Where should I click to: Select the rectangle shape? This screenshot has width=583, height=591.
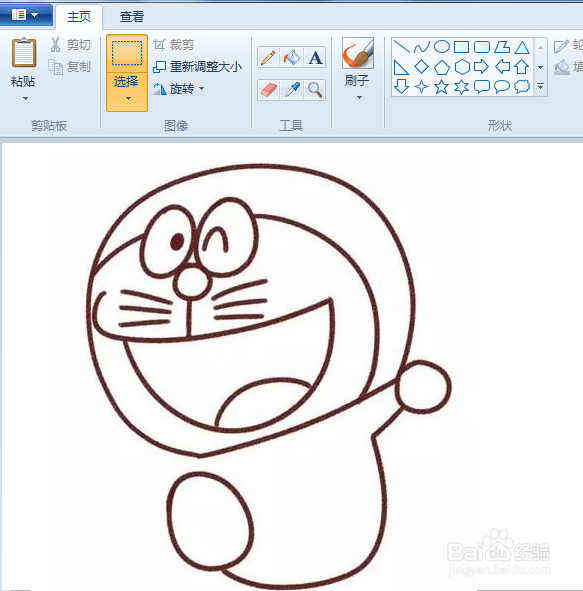pos(462,47)
